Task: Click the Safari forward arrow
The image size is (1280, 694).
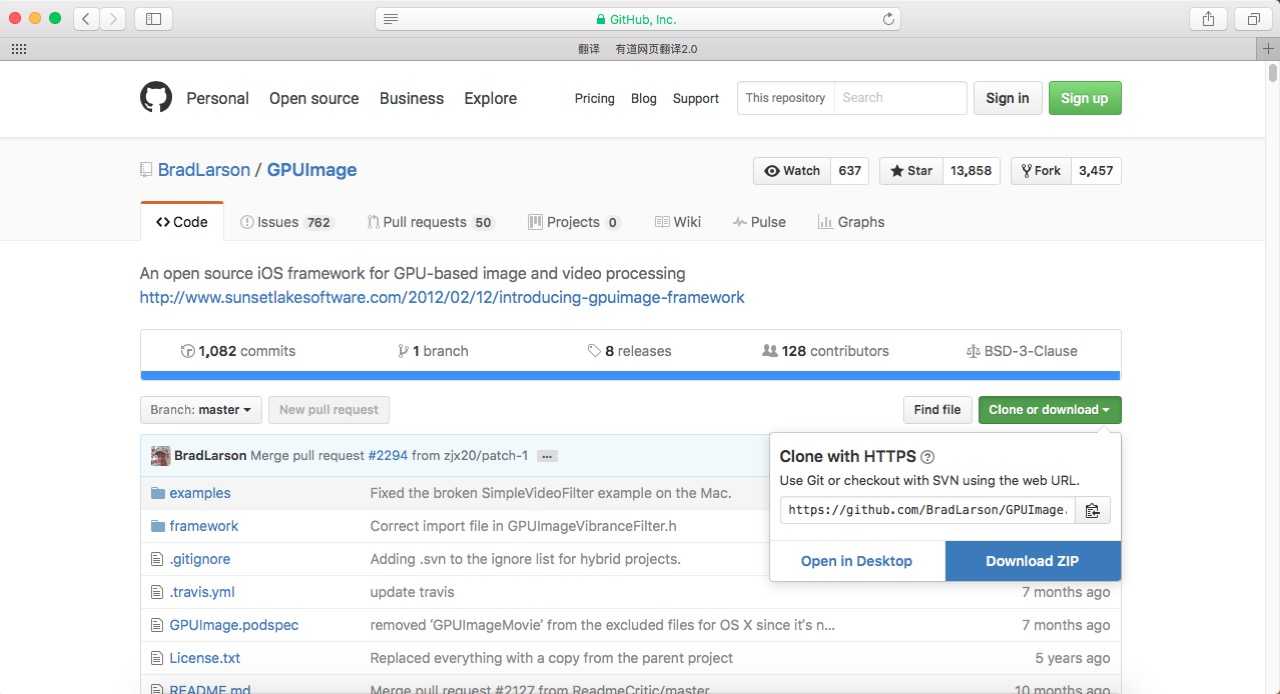Action: (113, 19)
